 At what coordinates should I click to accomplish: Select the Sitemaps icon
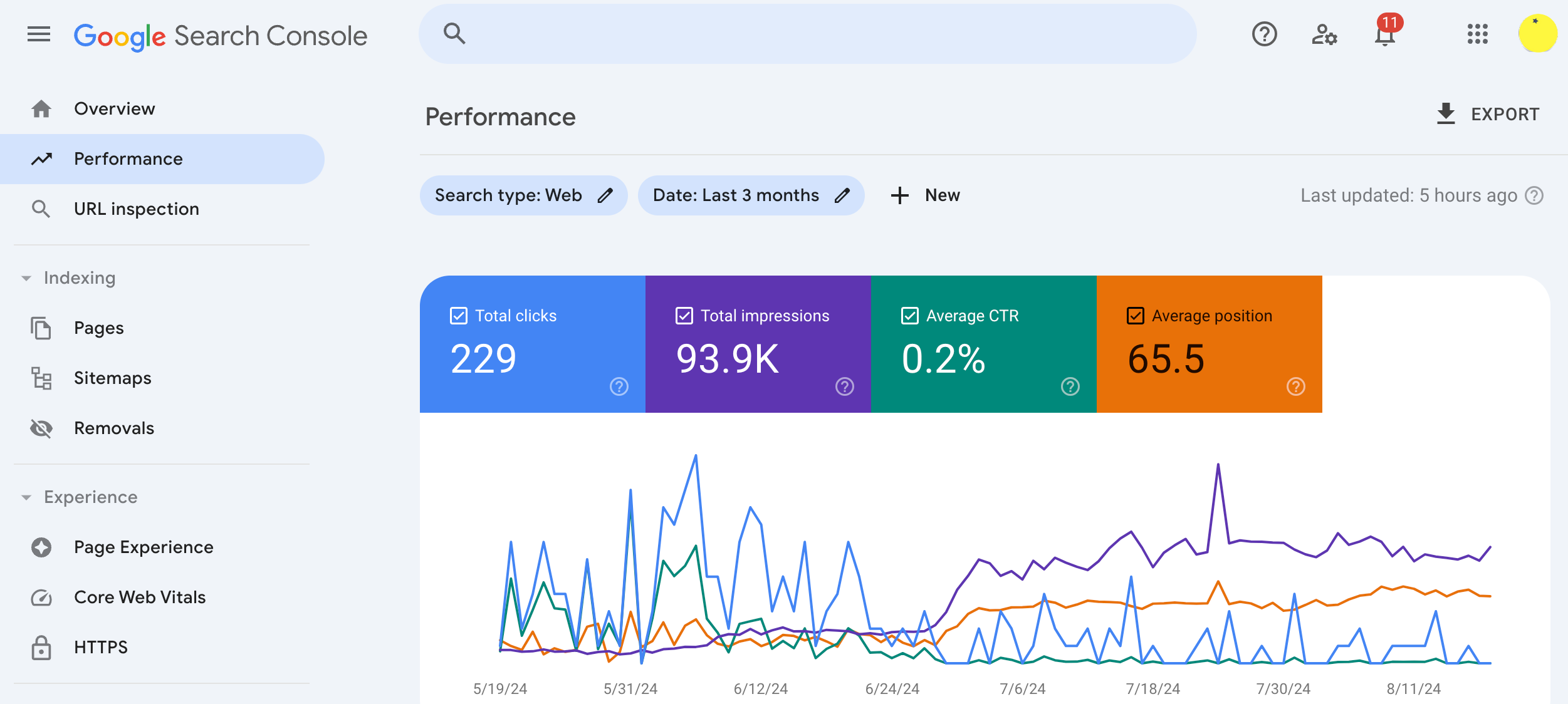pos(41,378)
